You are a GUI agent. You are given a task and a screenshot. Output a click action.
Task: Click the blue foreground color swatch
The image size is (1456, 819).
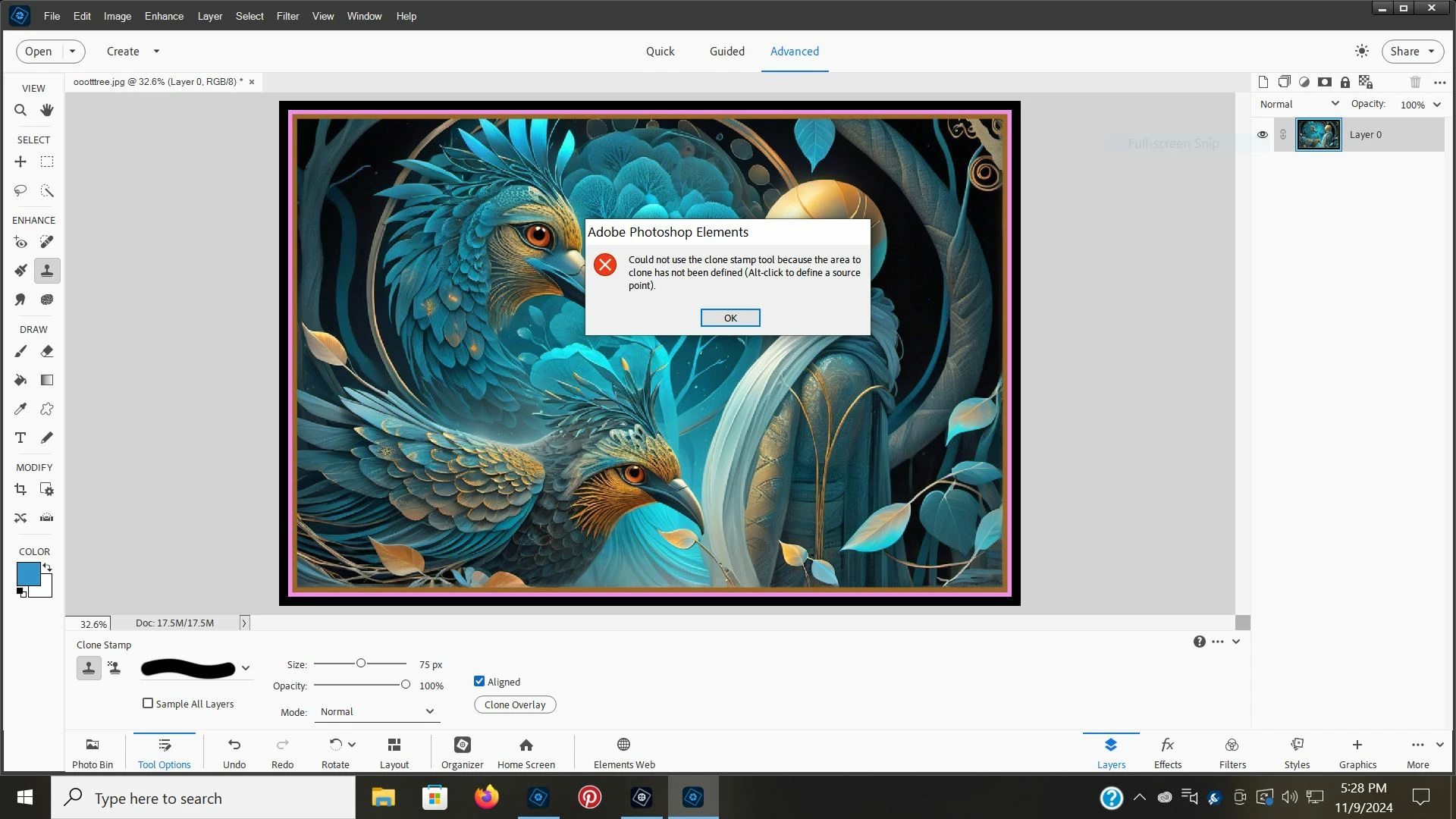coord(28,574)
